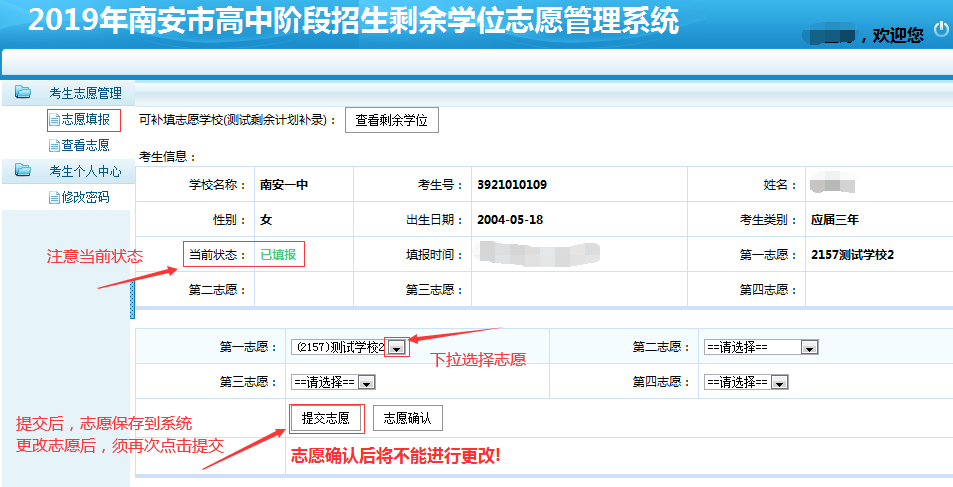Click the sidebar collapse handle
Viewport: 953px width, 487px height.
pos(132,301)
